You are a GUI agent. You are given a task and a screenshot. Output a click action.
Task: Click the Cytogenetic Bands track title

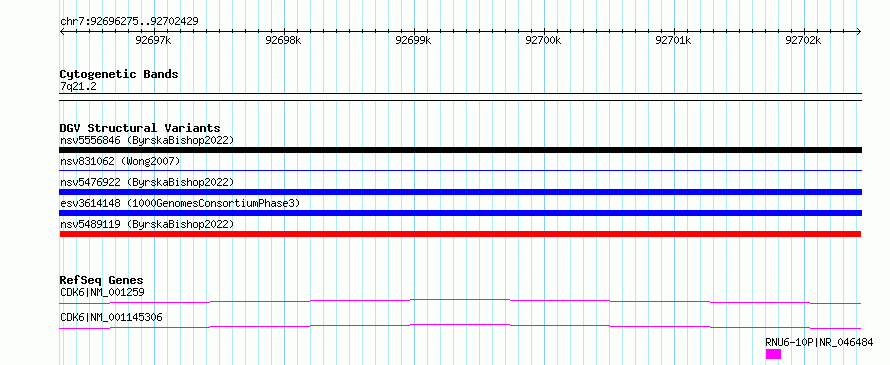[x=119, y=74]
